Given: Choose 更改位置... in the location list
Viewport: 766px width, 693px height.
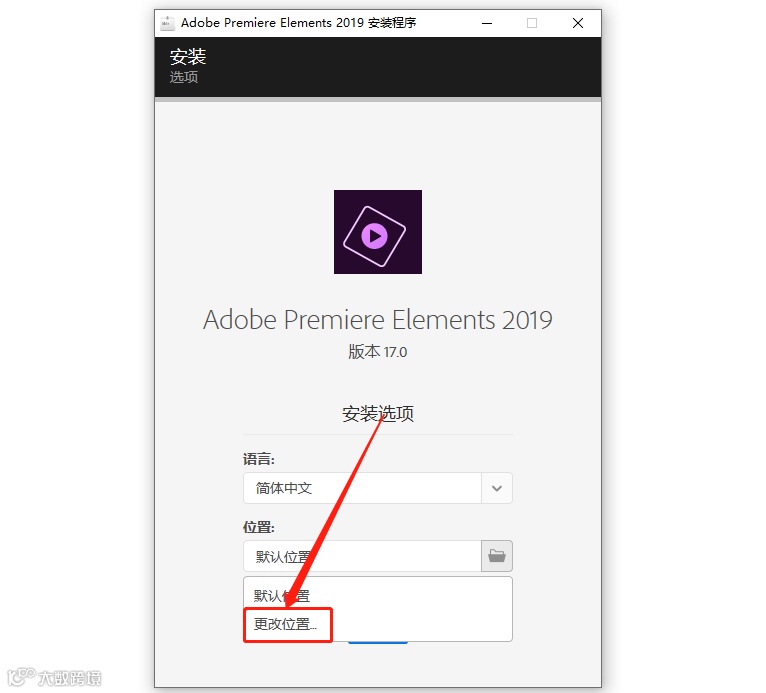Looking at the screenshot, I should (x=288, y=624).
